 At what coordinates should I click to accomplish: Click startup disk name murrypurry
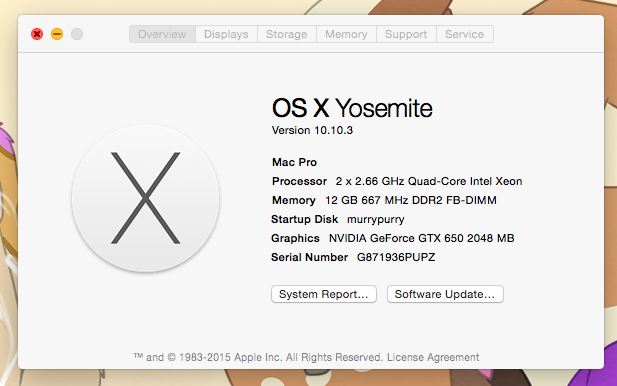(x=375, y=220)
